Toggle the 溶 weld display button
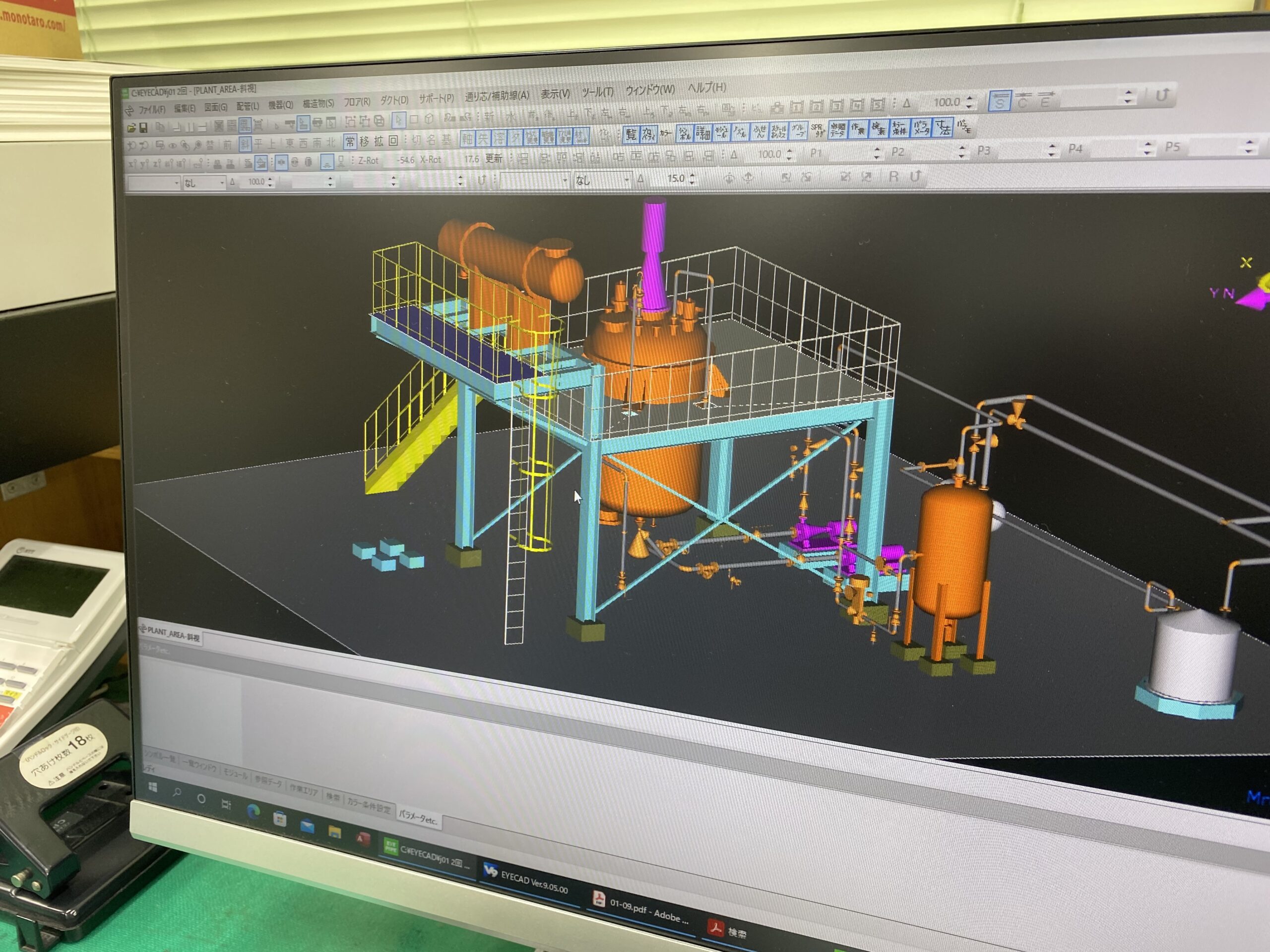The image size is (1270, 952). pyautogui.click(x=500, y=137)
